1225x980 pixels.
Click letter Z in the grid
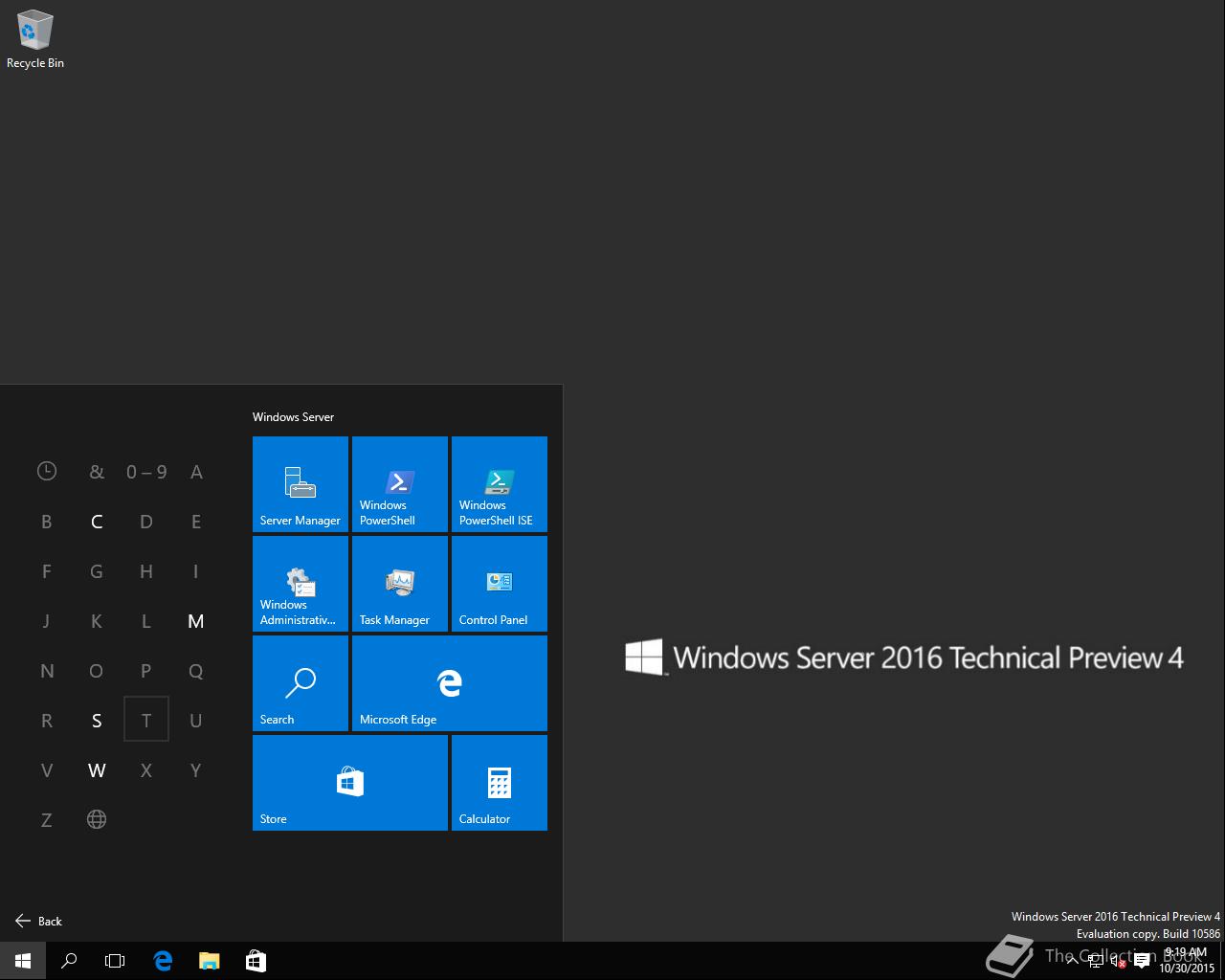[47, 820]
